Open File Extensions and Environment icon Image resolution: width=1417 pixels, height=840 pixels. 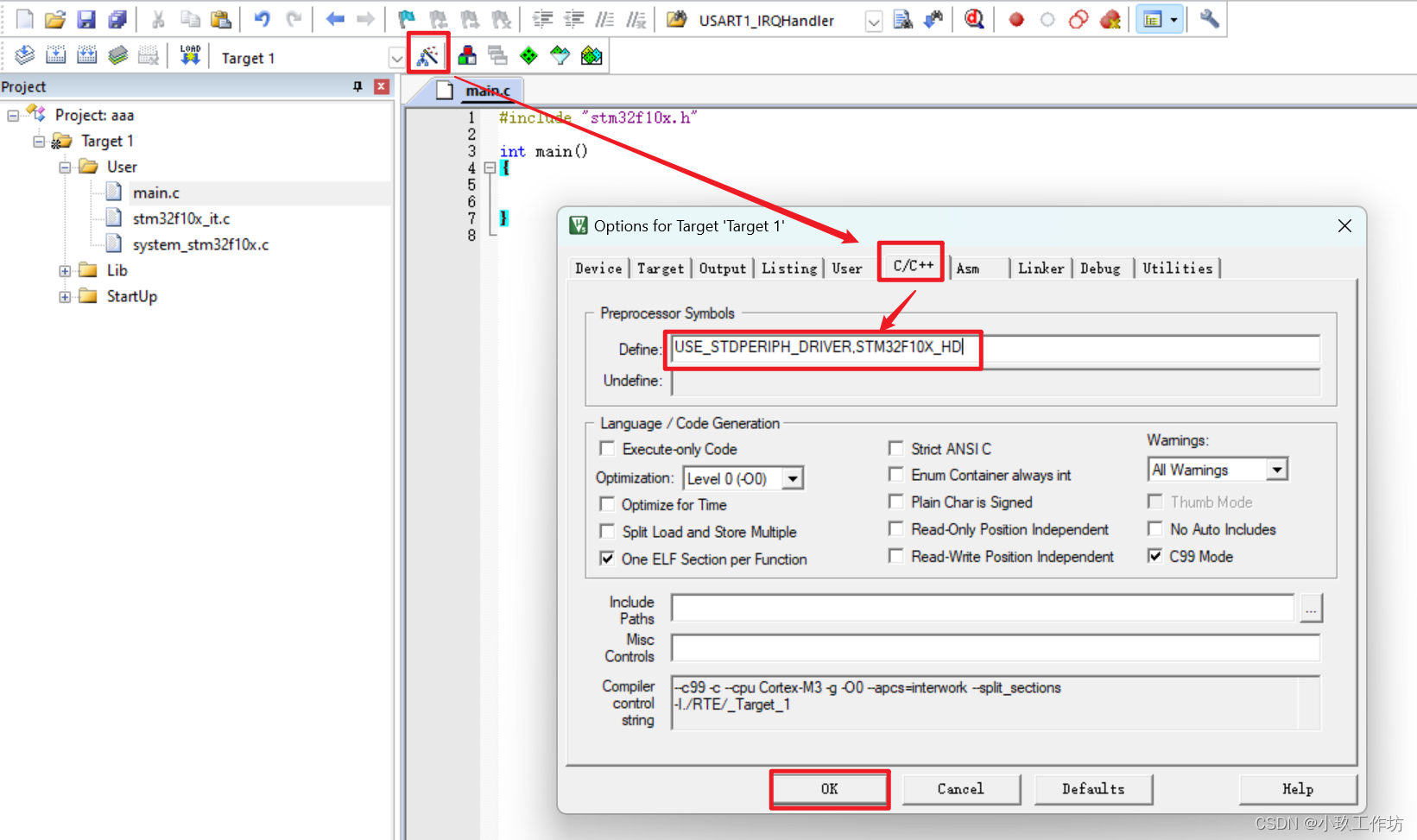(x=467, y=56)
